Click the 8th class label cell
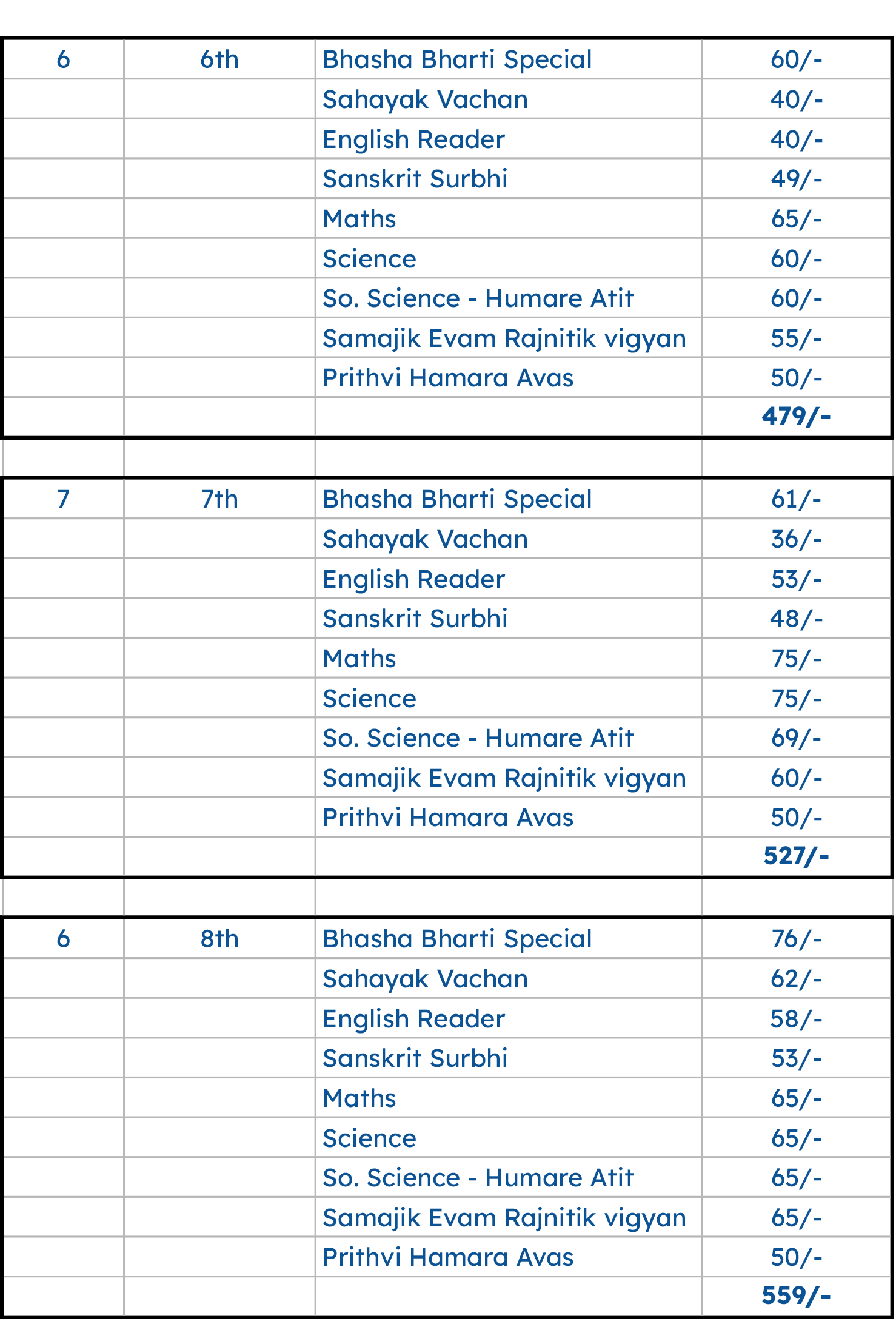The width and height of the screenshot is (896, 1321). pos(219,939)
